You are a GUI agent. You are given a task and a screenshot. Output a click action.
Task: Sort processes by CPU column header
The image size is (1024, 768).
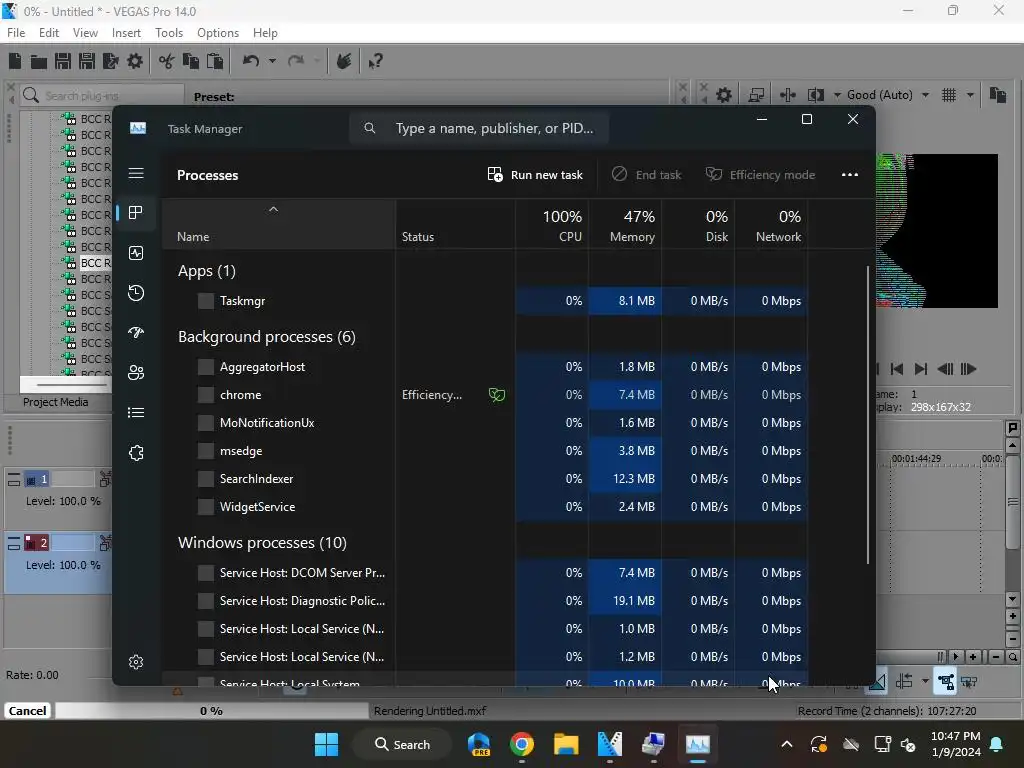pos(552,225)
